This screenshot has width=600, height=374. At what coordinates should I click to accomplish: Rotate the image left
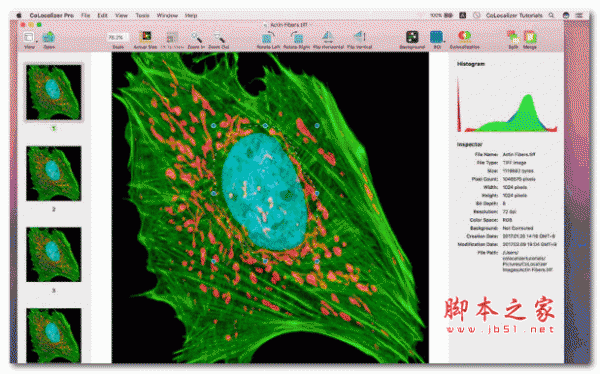[x=267, y=37]
